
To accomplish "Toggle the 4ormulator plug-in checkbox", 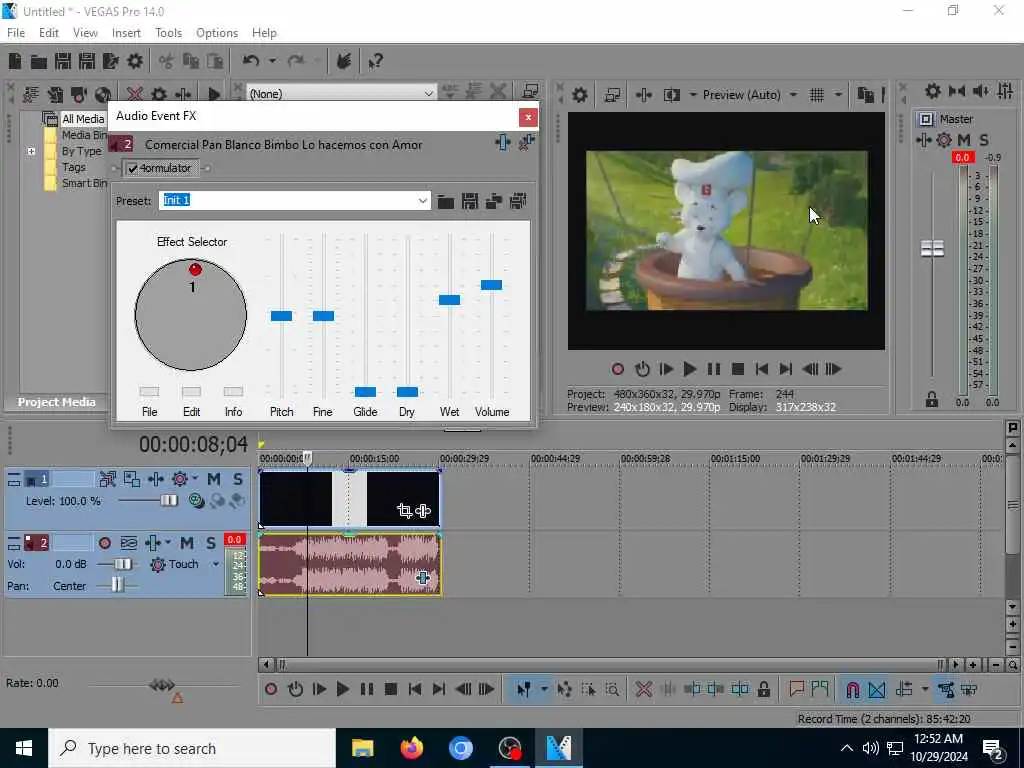I will (133, 168).
